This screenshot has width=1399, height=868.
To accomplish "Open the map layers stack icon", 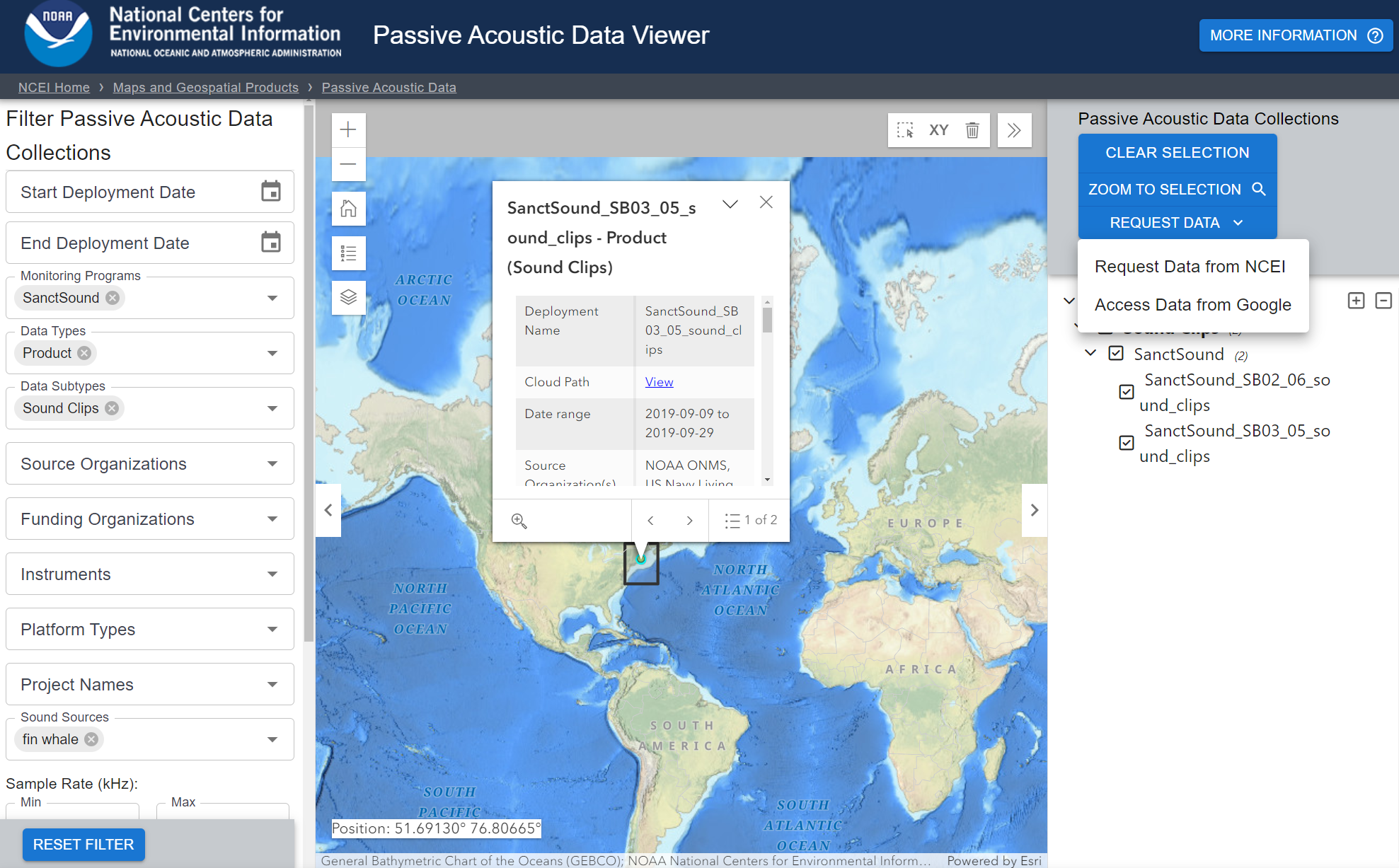I will [348, 296].
